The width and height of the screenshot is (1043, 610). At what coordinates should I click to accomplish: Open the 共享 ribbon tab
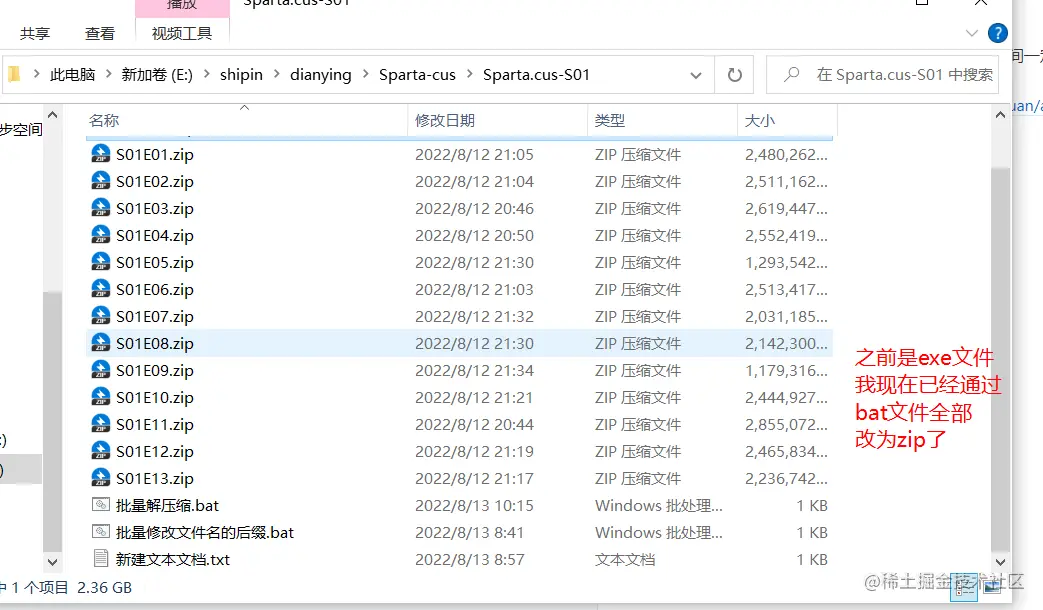[35, 33]
